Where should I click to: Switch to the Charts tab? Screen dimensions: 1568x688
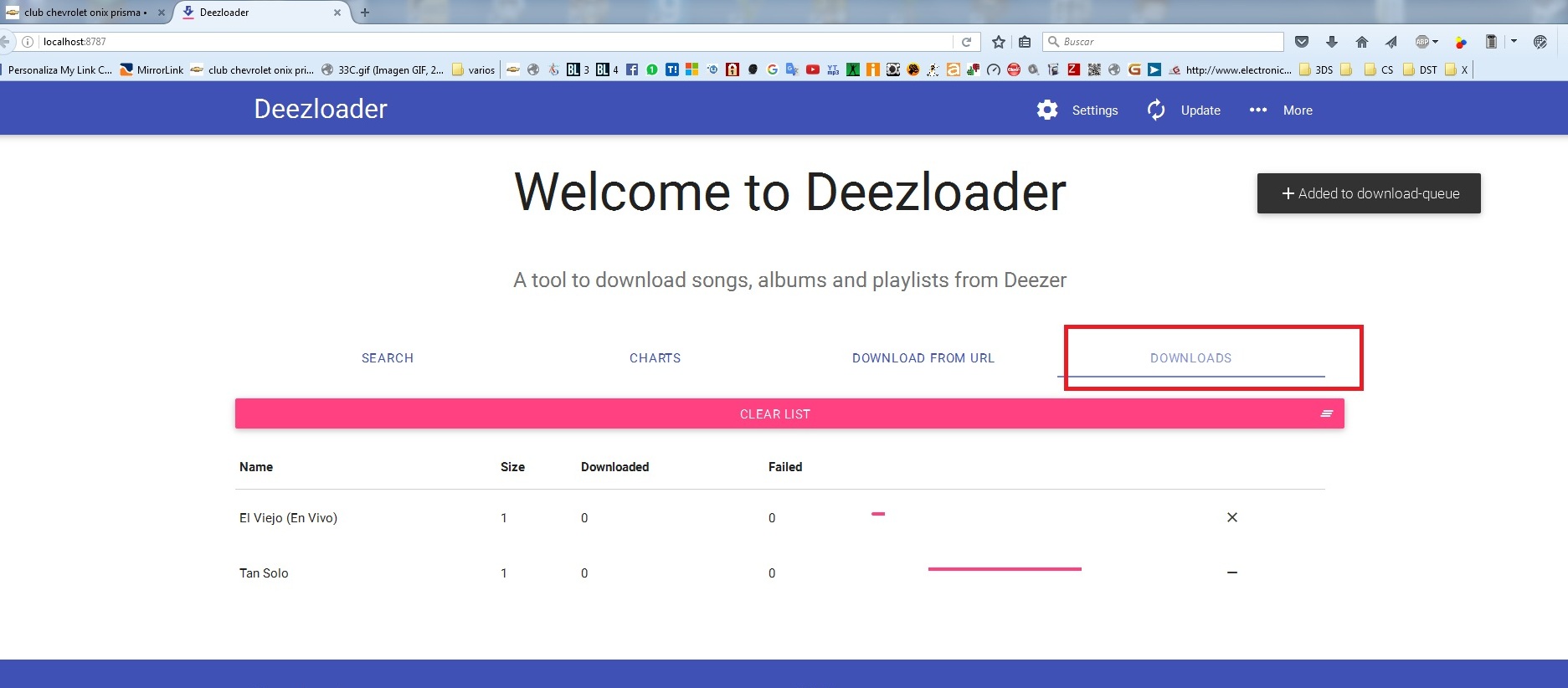click(655, 358)
